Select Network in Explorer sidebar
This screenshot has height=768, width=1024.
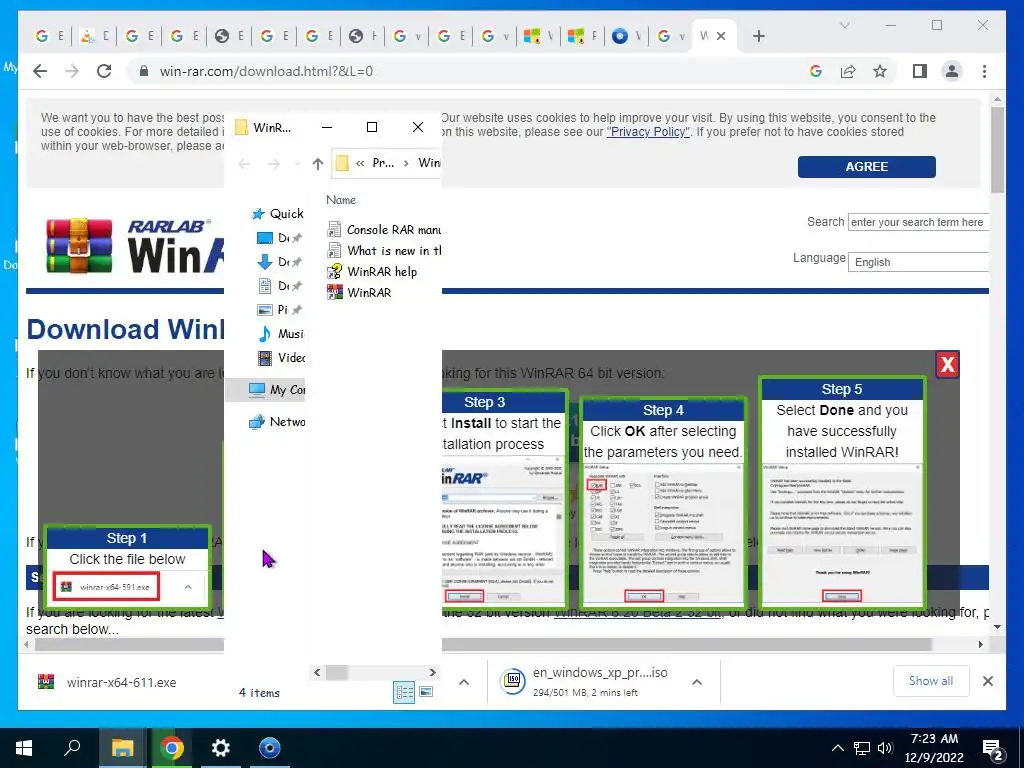tap(276, 422)
